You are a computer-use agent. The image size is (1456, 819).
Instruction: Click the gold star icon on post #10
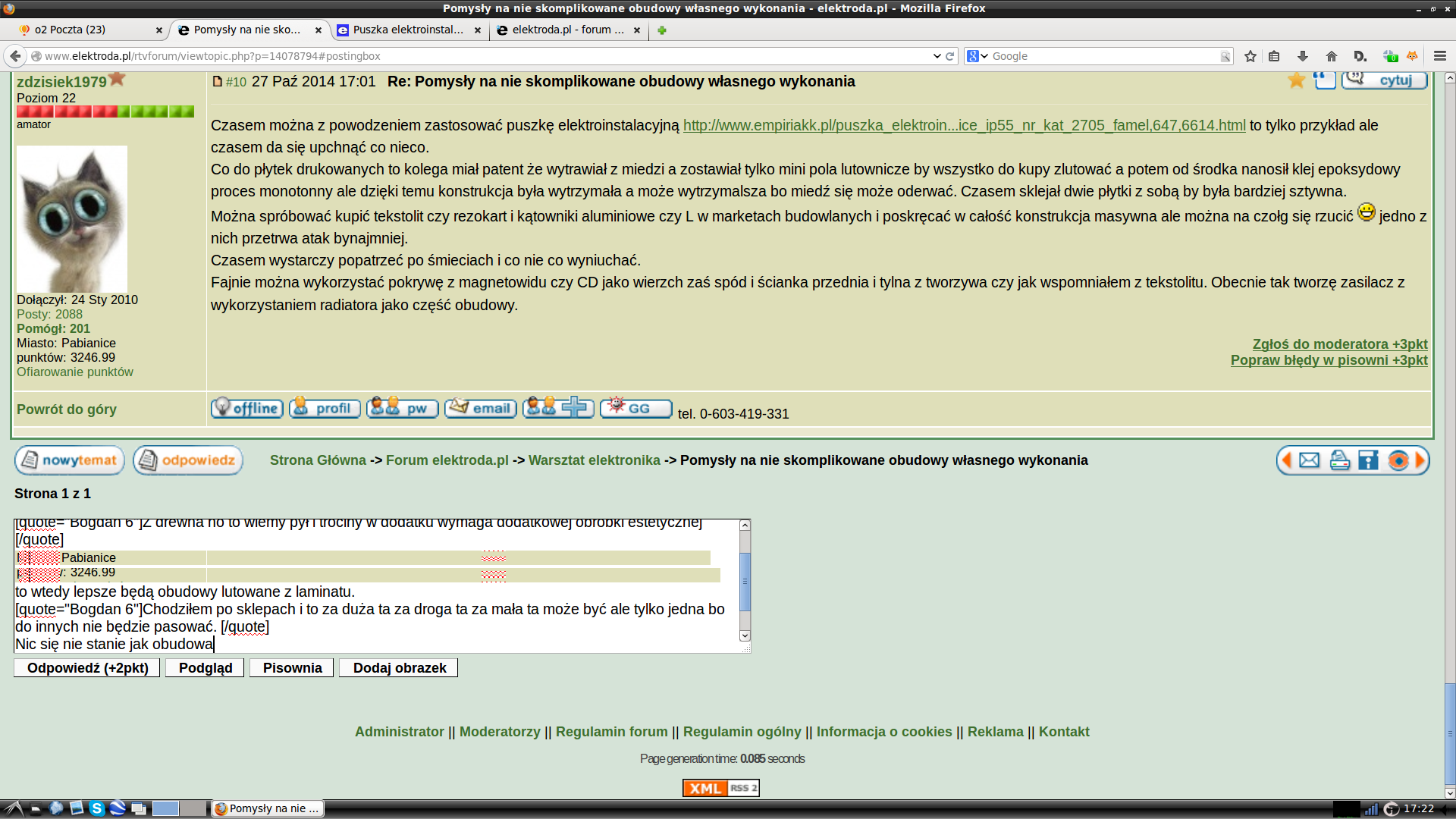coord(1297,80)
